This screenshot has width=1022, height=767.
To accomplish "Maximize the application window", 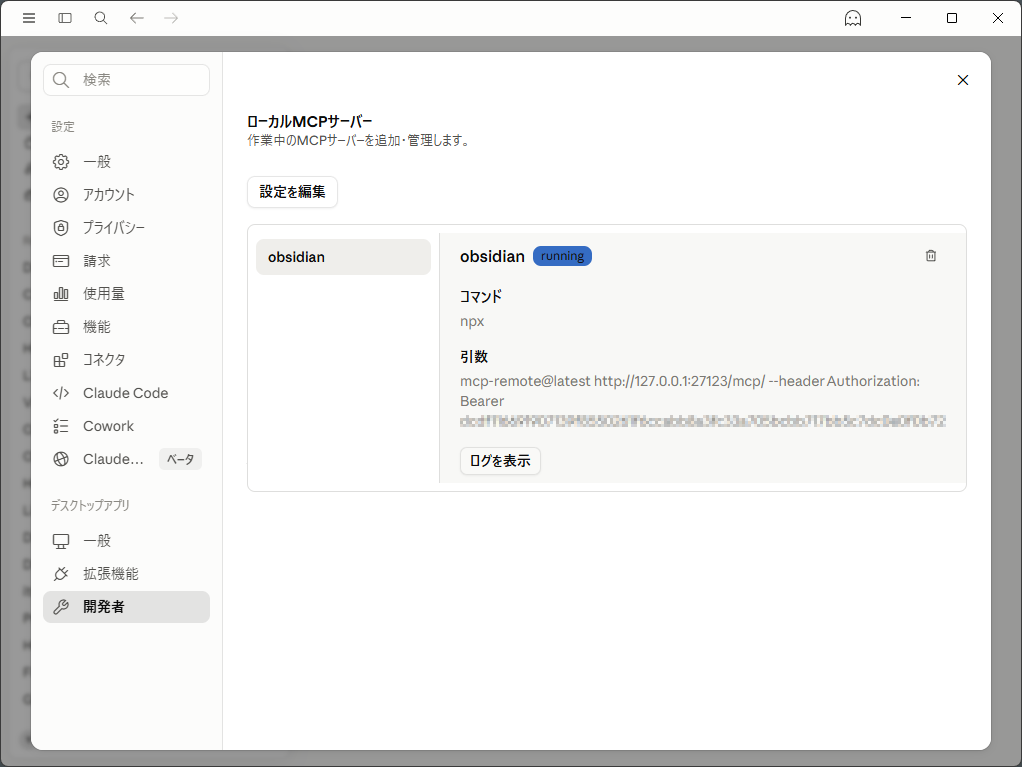I will [x=952, y=18].
